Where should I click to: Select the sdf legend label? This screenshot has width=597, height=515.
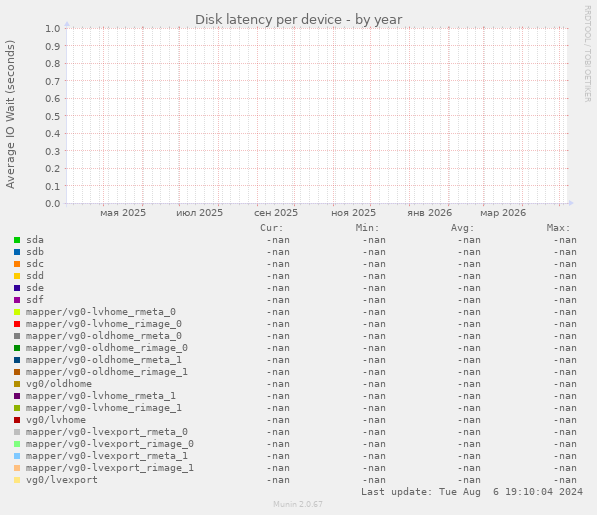coord(35,300)
